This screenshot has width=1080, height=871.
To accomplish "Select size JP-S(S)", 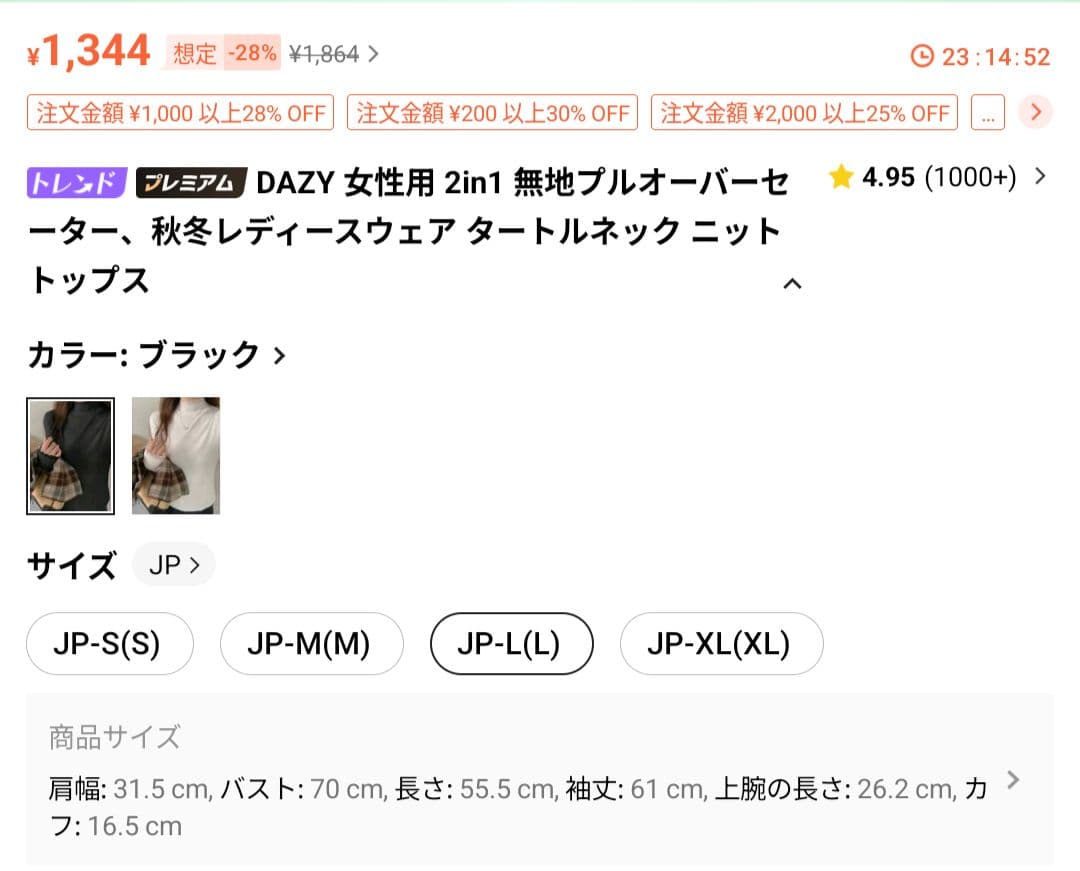I will click(110, 643).
